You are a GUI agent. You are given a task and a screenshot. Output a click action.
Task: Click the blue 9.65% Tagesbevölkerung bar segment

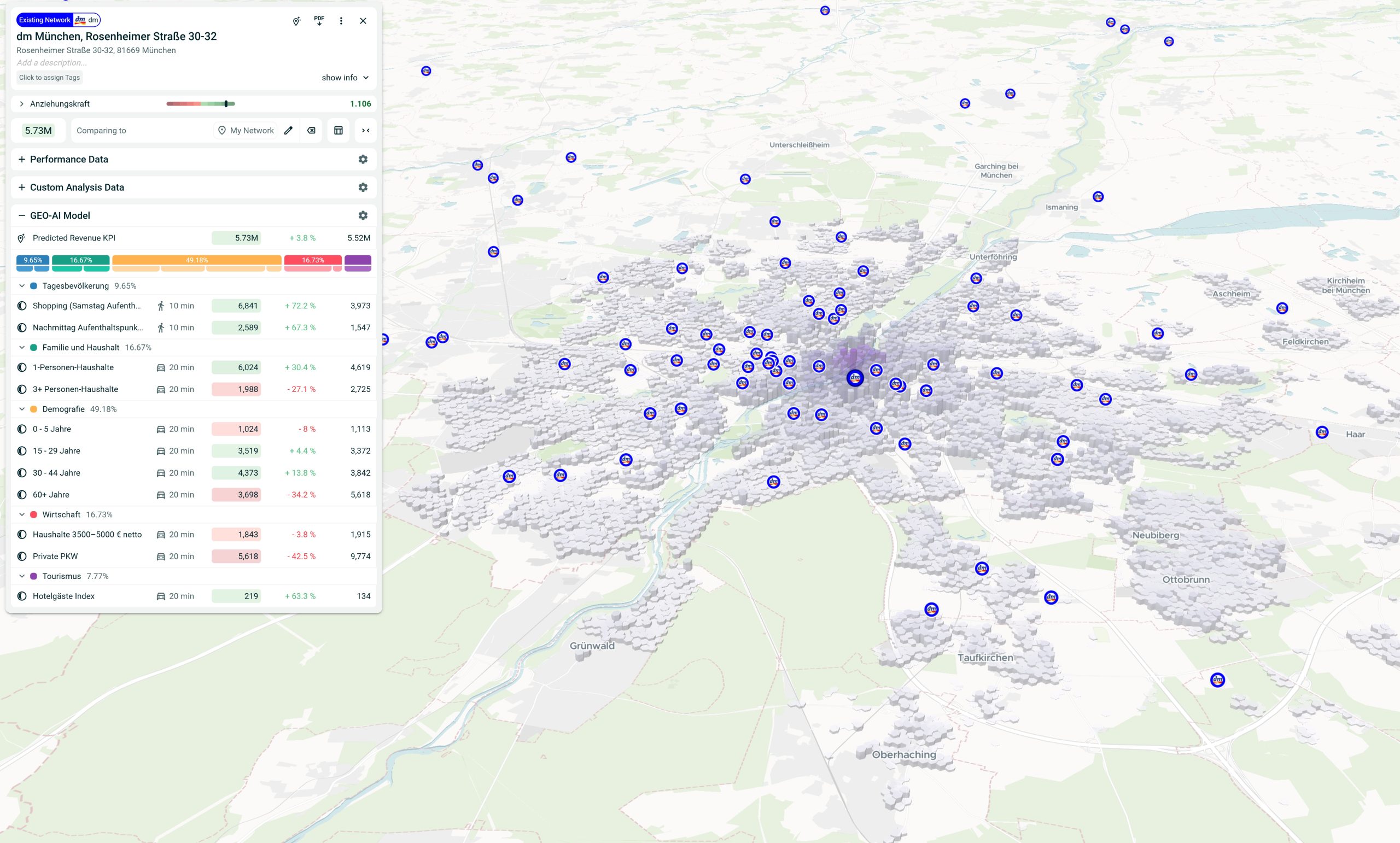[x=33, y=260]
